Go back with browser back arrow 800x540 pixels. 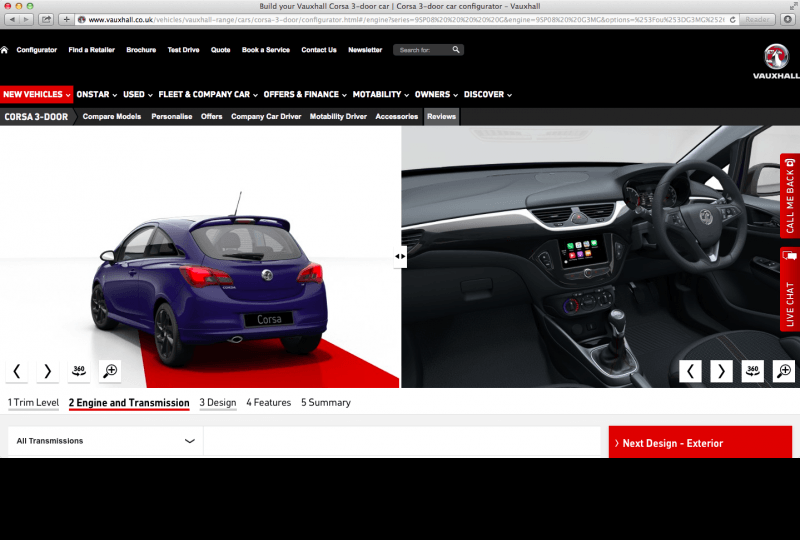12,19
